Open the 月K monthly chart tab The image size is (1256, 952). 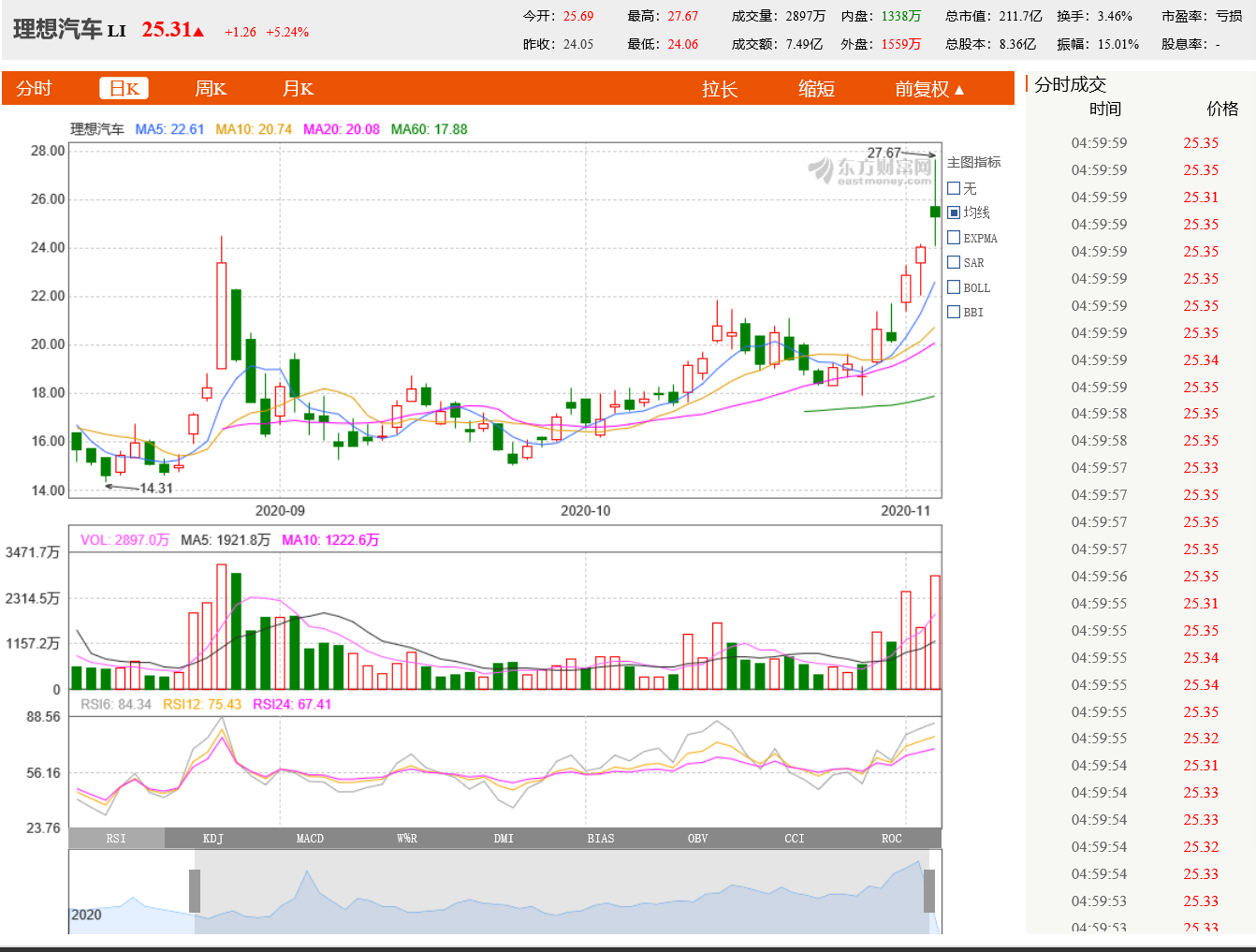(x=298, y=89)
